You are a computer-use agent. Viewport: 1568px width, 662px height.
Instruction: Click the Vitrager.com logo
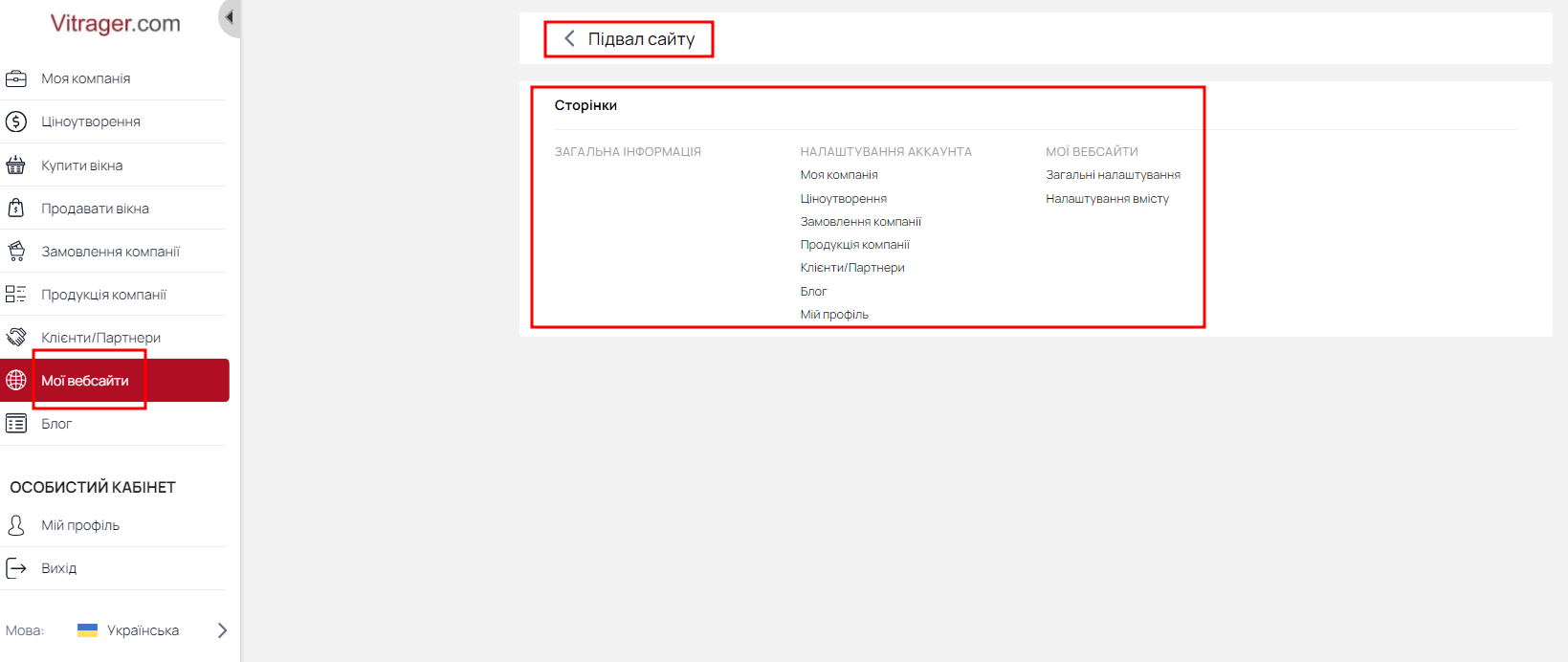point(115,24)
